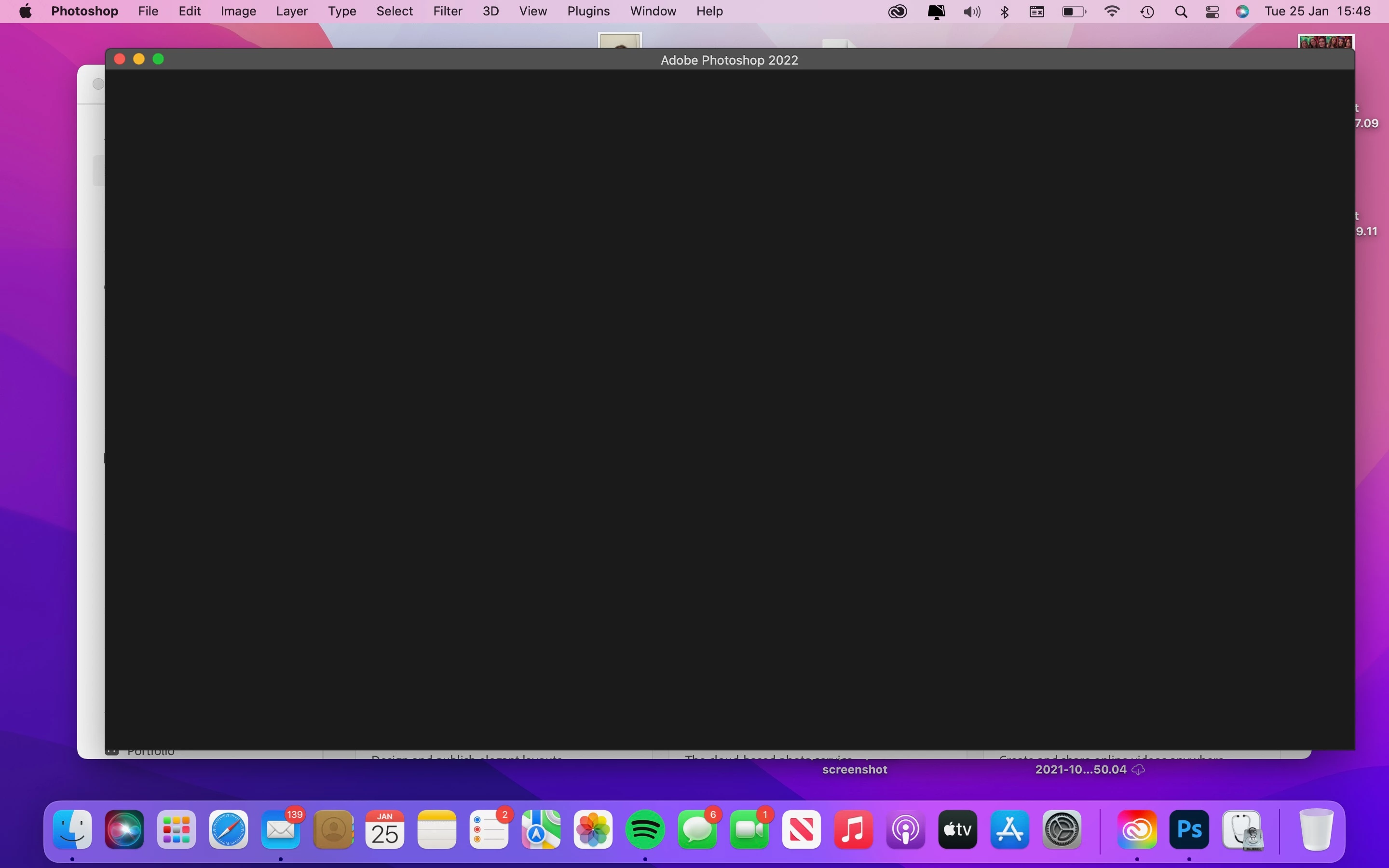Open the Filter menu
The image size is (1389, 868).
pyautogui.click(x=447, y=12)
